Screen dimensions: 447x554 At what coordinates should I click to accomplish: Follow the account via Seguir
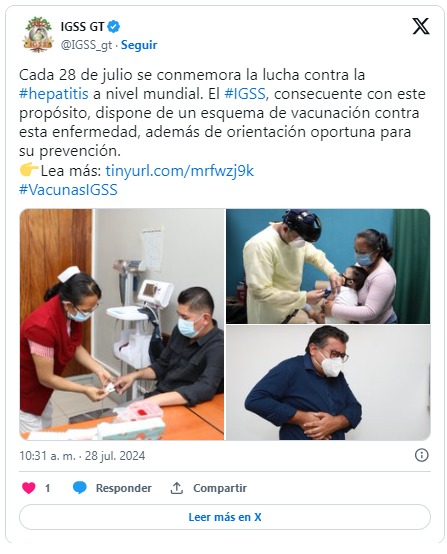coord(139,45)
